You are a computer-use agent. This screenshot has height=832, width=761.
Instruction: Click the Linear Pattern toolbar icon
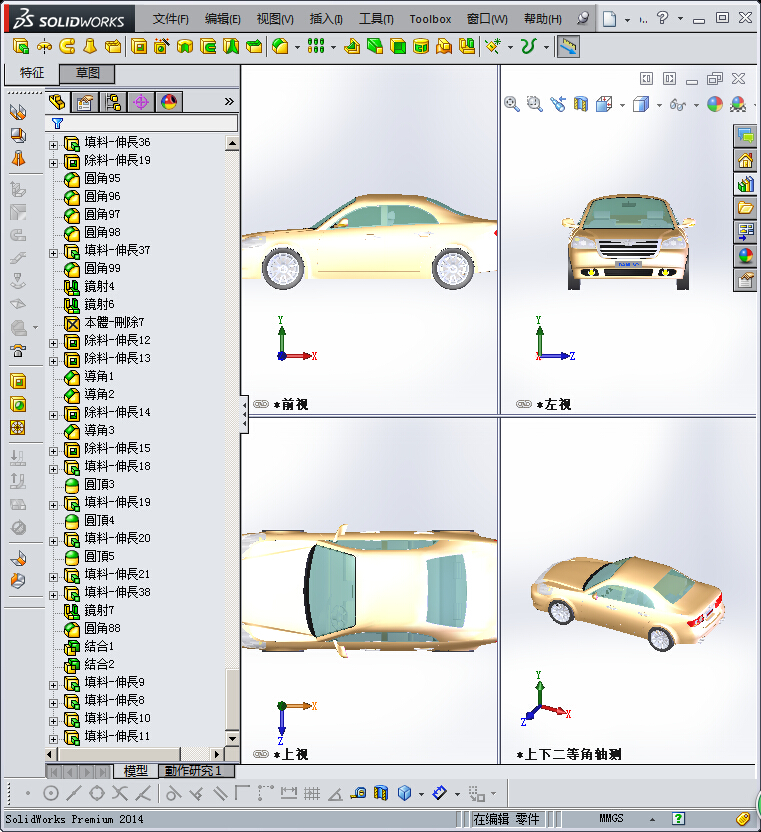click(316, 47)
